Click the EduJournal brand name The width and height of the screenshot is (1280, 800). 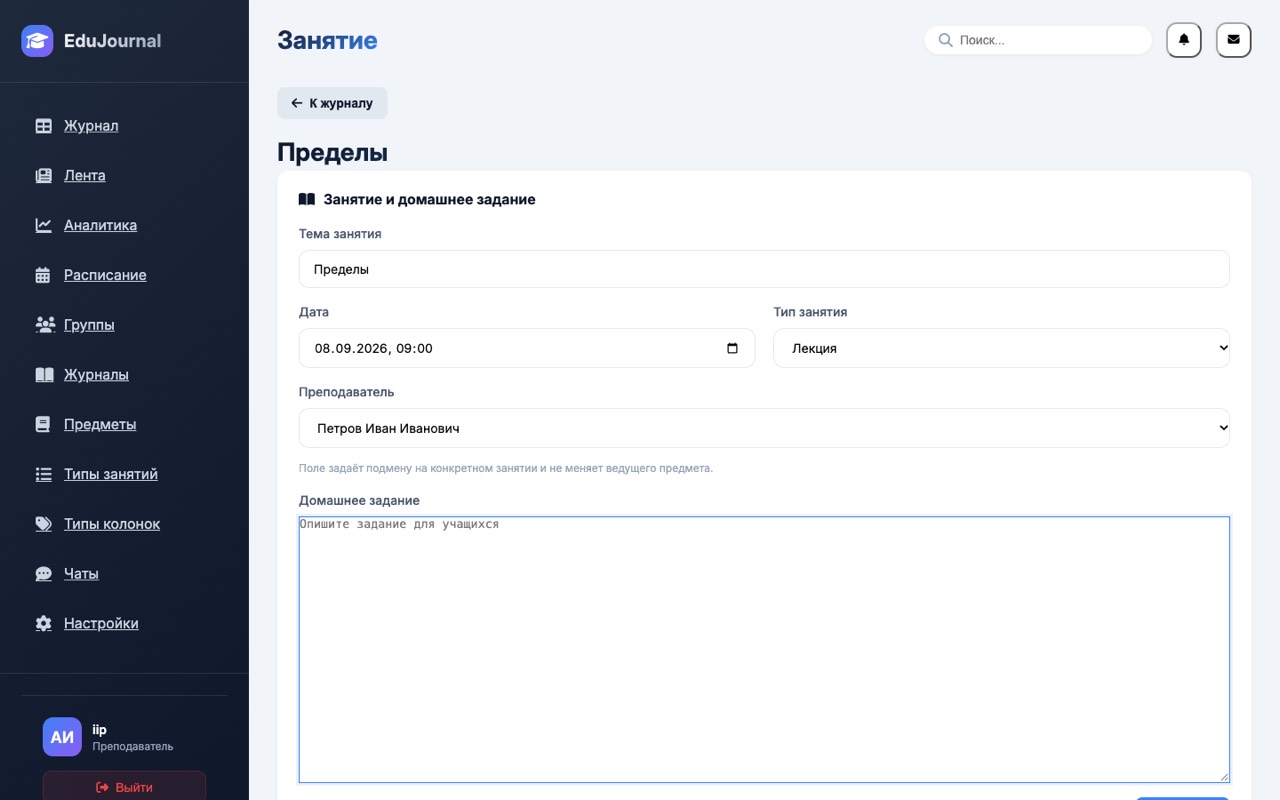click(112, 41)
